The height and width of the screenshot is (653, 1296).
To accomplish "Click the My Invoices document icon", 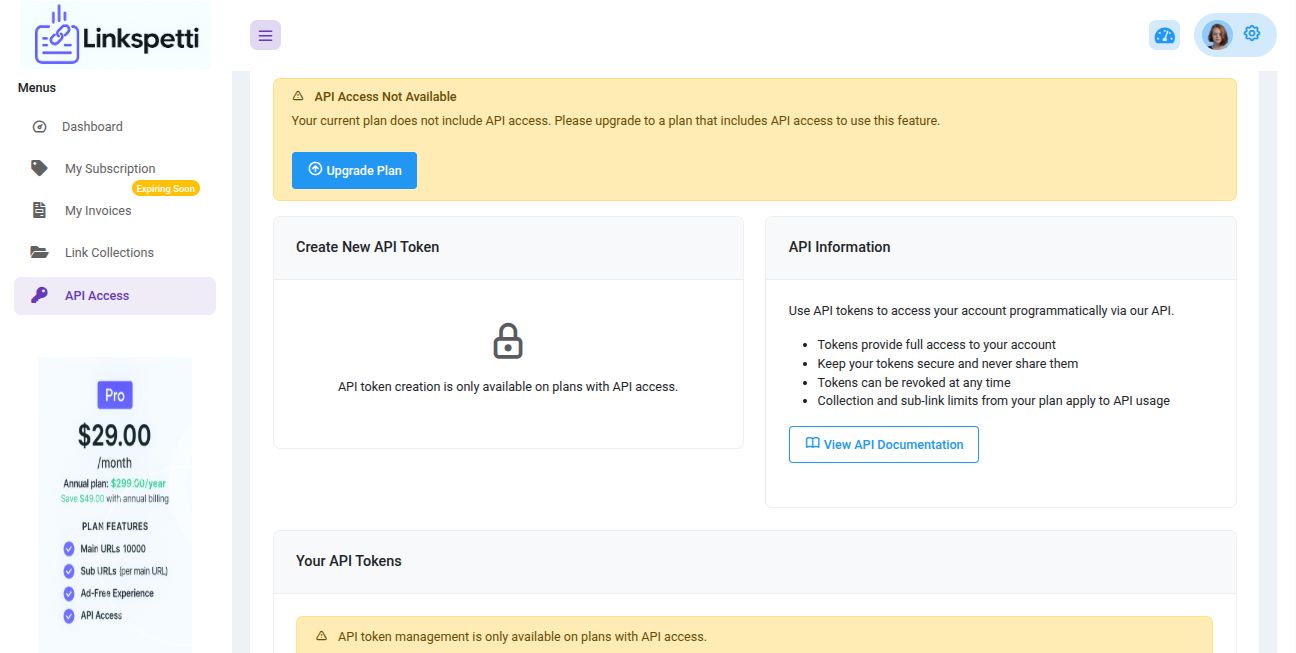I will point(40,210).
